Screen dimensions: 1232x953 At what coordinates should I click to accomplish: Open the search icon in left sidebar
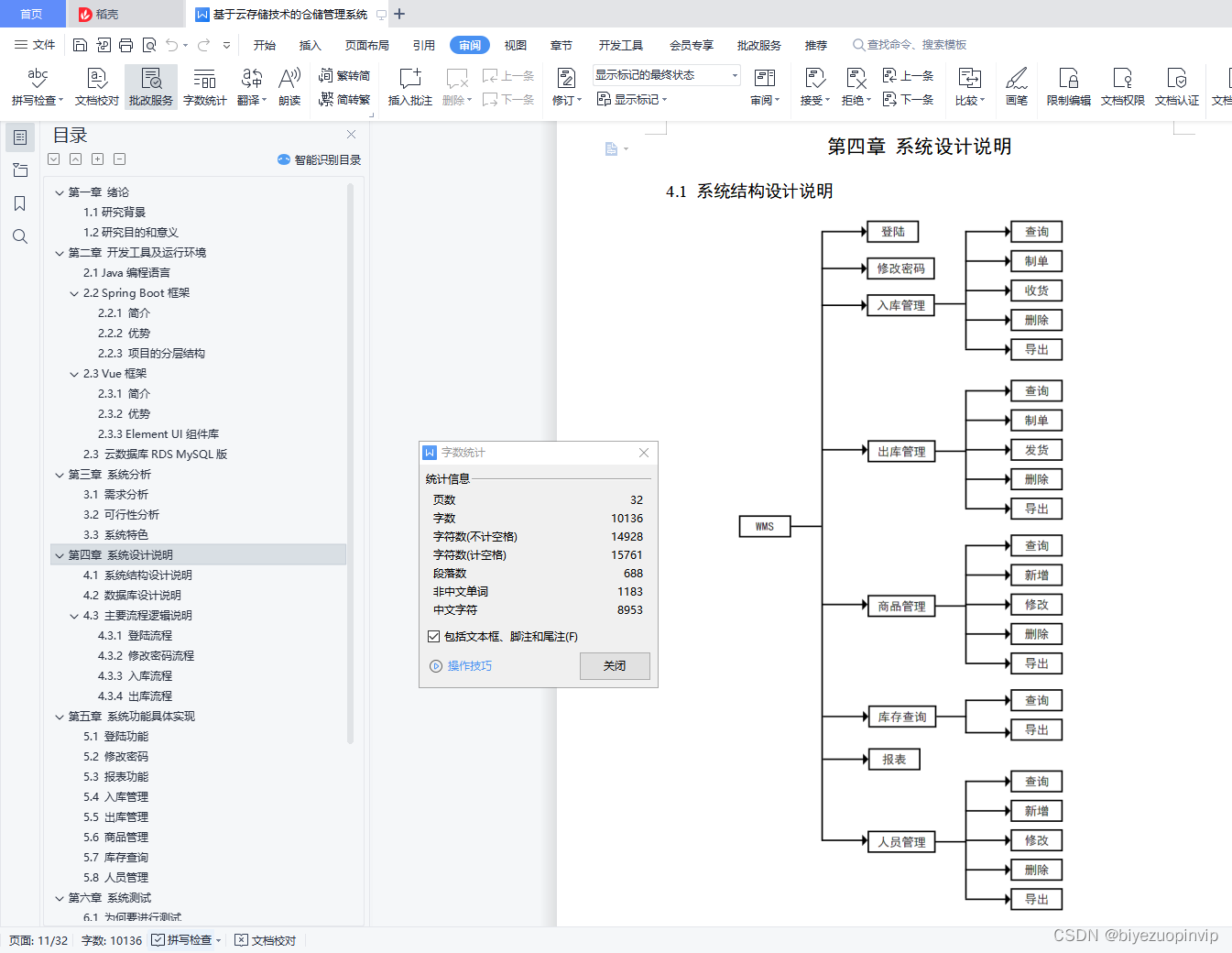pyautogui.click(x=20, y=236)
